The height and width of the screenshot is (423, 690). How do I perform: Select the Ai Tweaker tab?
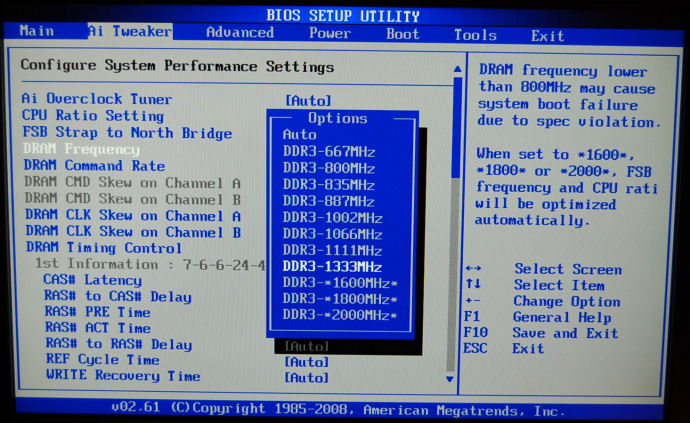(x=130, y=31)
